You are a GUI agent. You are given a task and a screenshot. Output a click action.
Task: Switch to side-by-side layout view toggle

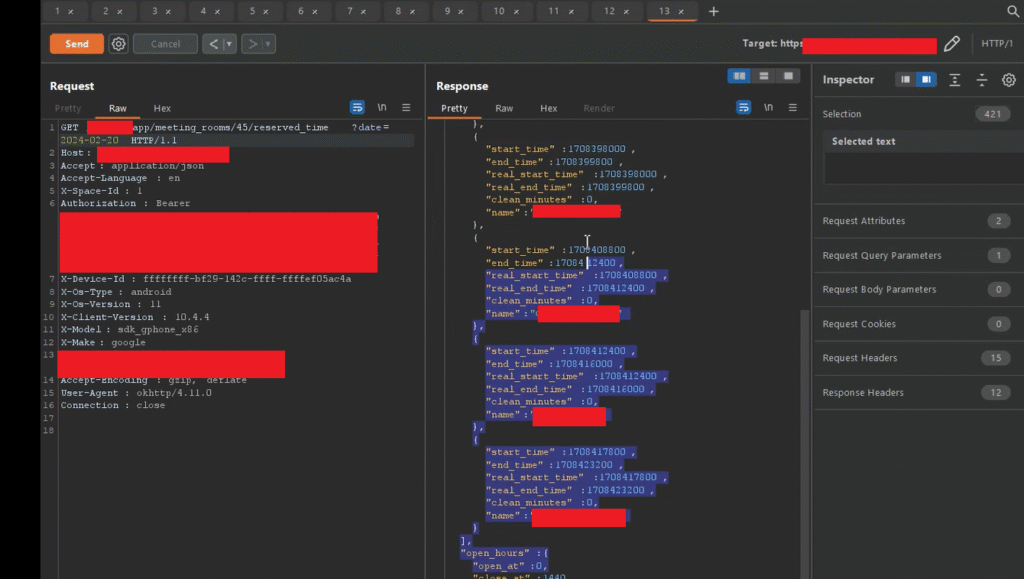pos(740,76)
